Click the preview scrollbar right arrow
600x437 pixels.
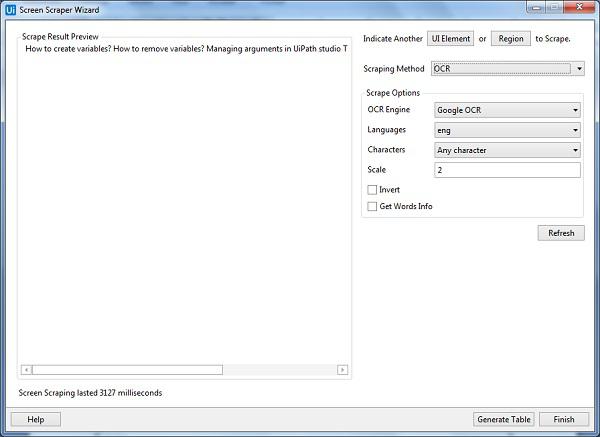342,370
